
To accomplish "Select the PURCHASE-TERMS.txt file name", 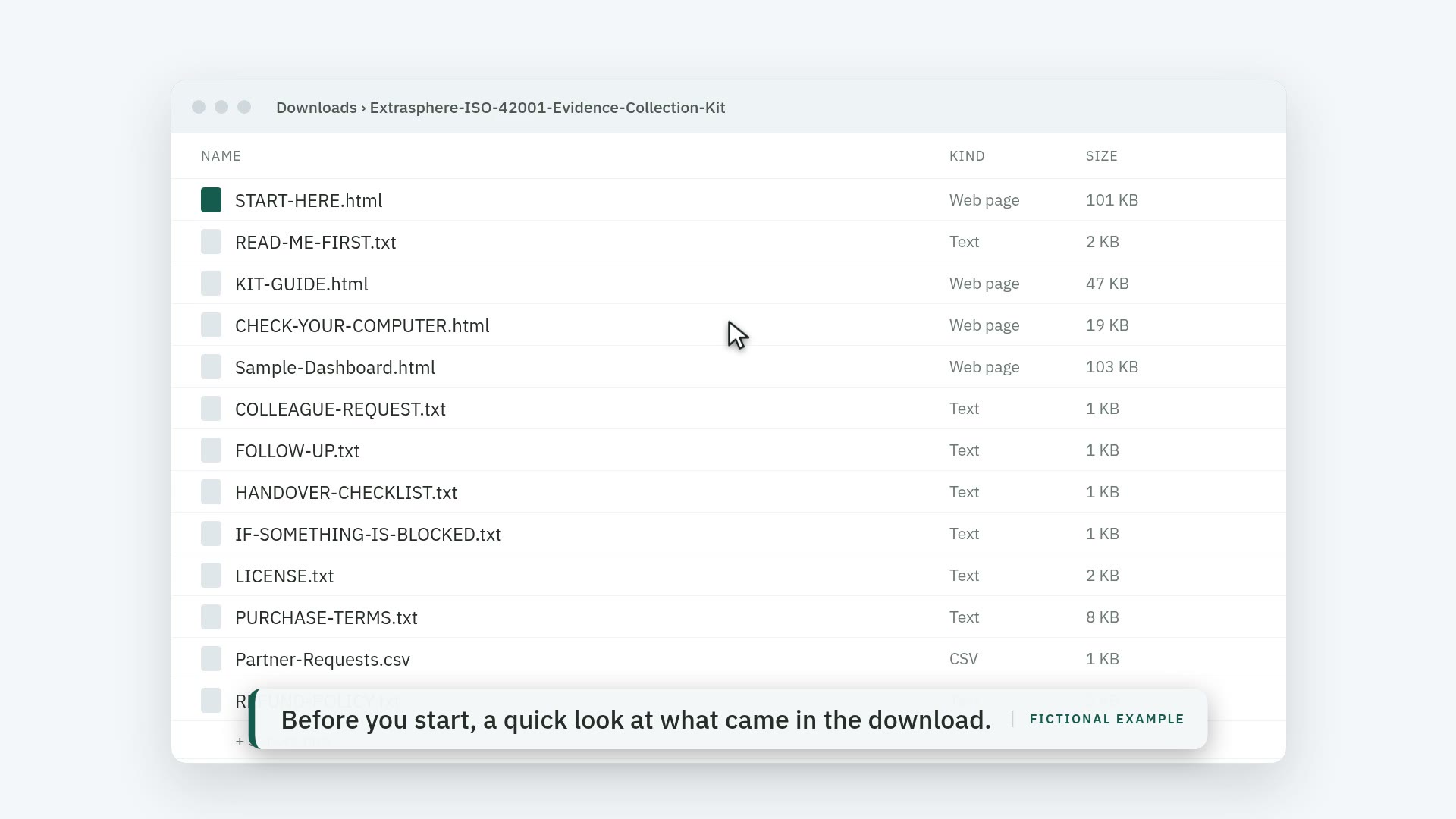I will [326, 618].
